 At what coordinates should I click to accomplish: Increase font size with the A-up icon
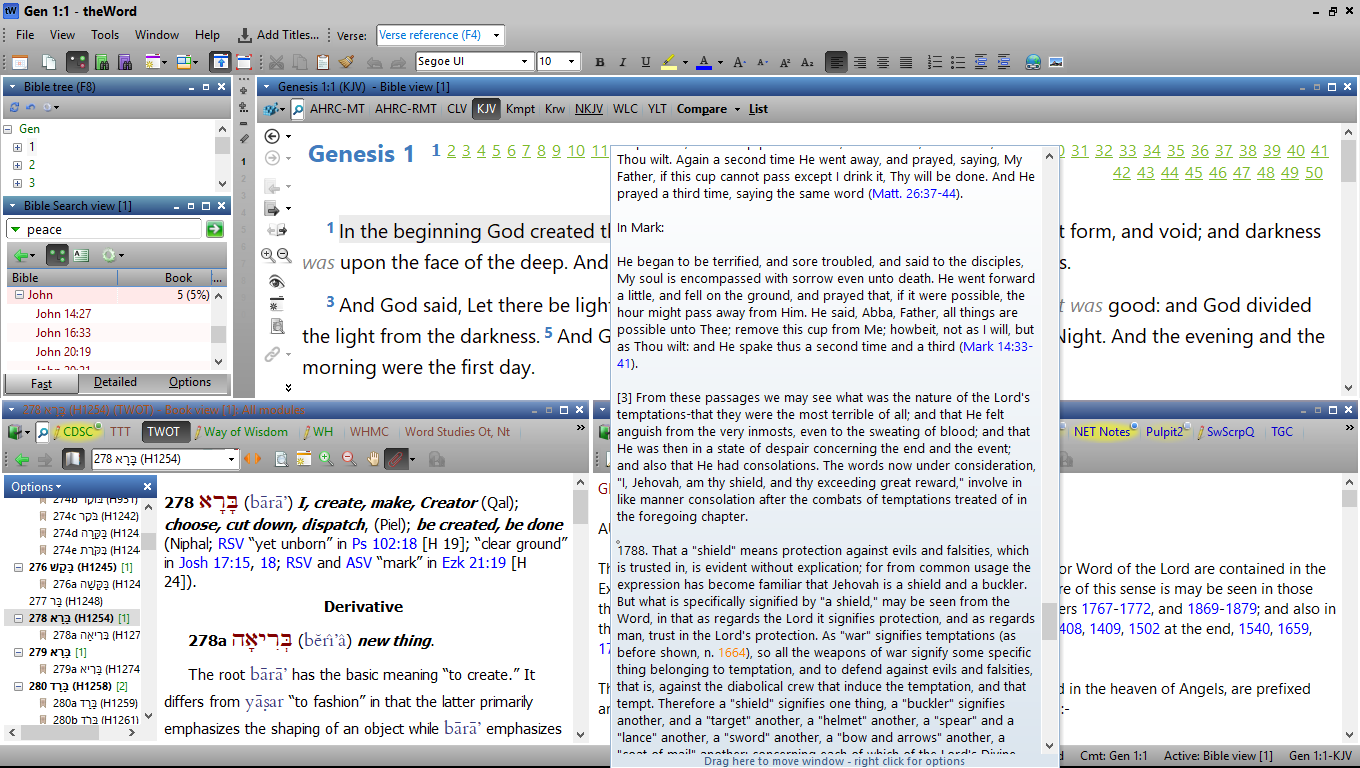pyautogui.click(x=739, y=62)
